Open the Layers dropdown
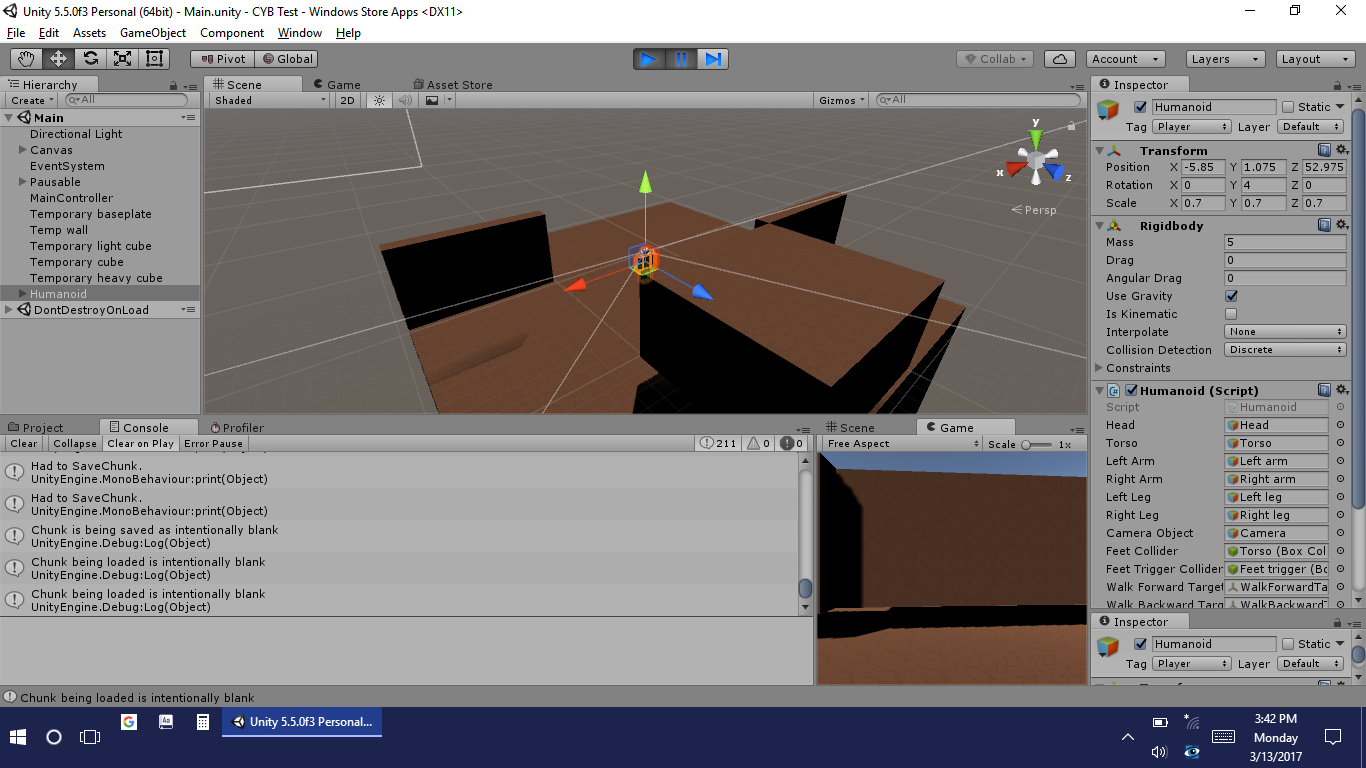 1221,59
